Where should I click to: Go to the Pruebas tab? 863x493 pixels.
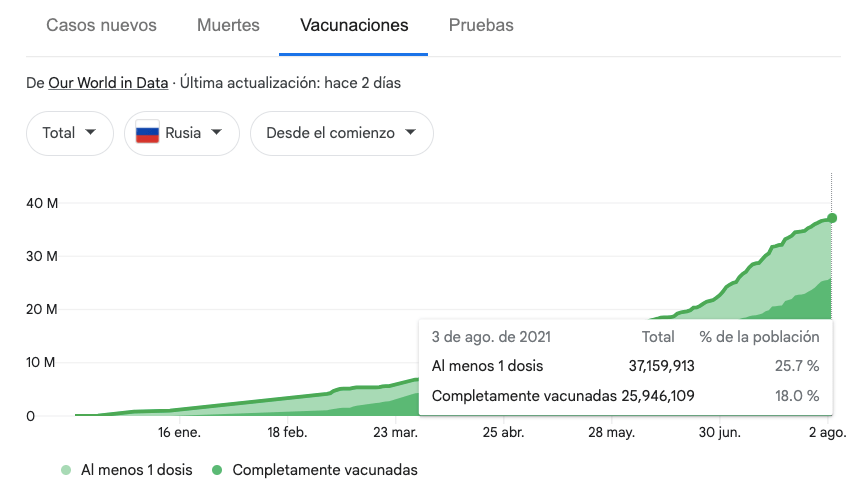point(481,25)
